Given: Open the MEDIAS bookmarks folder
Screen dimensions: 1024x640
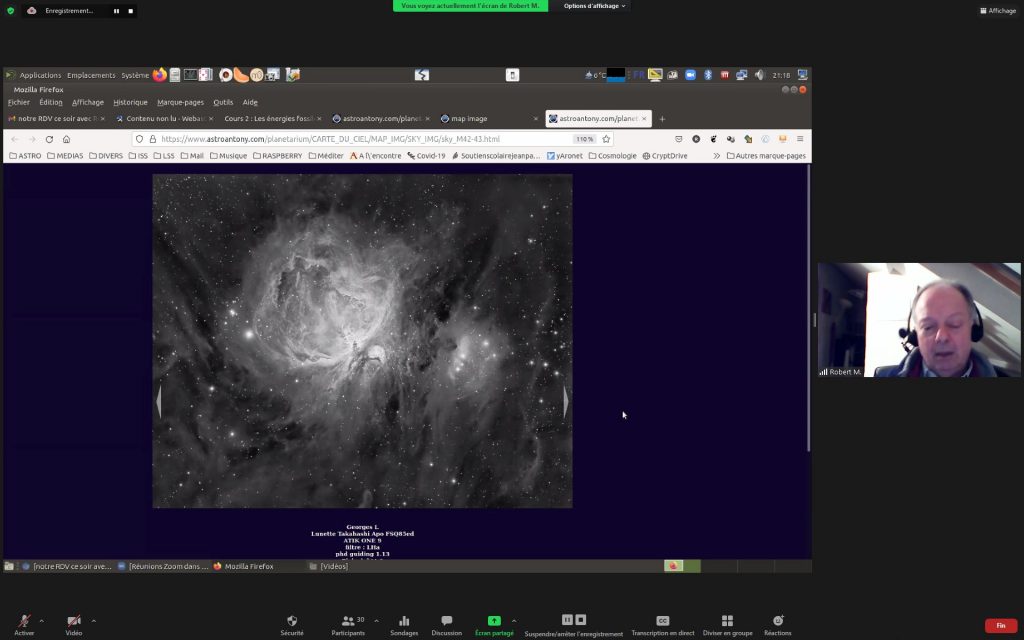Looking at the screenshot, I should point(65,156).
